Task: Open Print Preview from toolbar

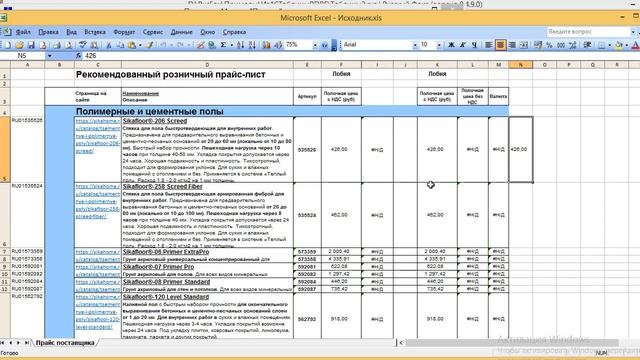Action: click(69, 45)
